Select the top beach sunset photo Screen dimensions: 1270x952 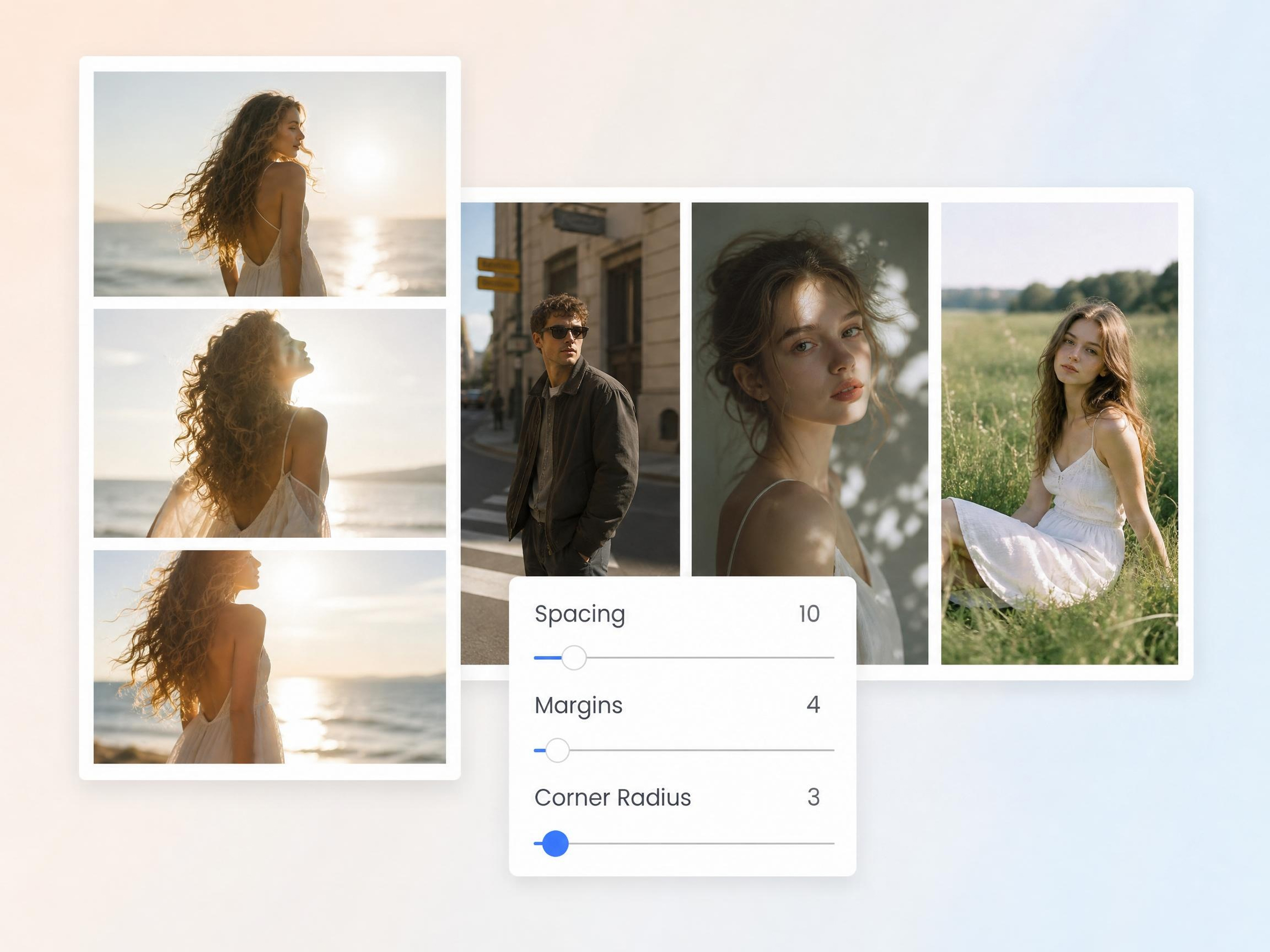[x=270, y=184]
